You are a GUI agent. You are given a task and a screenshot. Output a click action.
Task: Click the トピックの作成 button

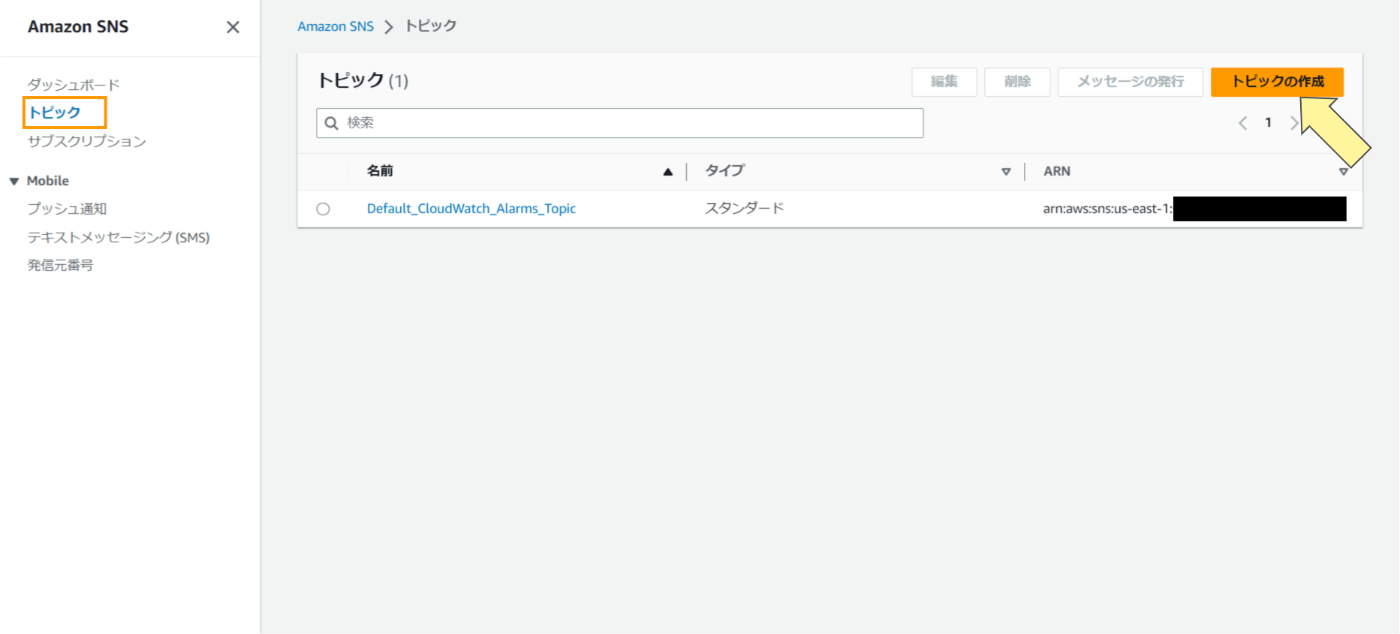1277,82
